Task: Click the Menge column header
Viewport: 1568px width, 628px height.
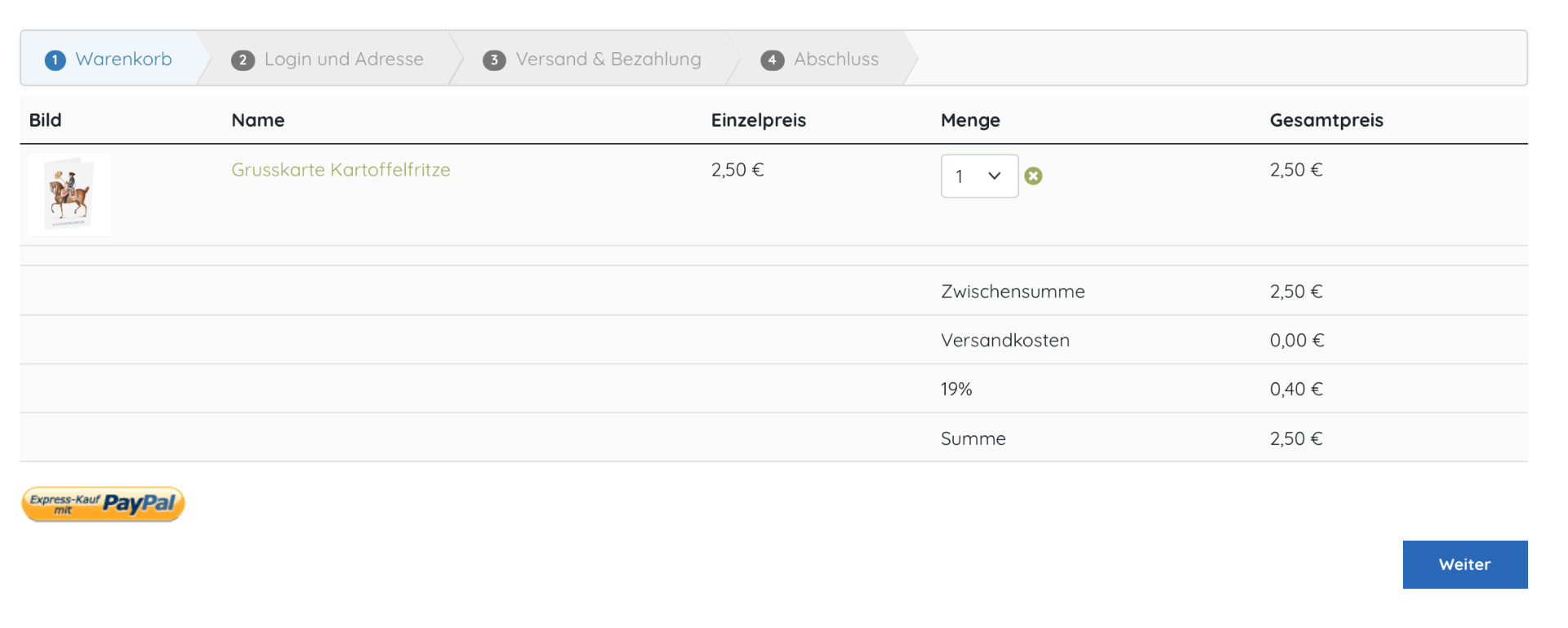Action: [x=970, y=121]
